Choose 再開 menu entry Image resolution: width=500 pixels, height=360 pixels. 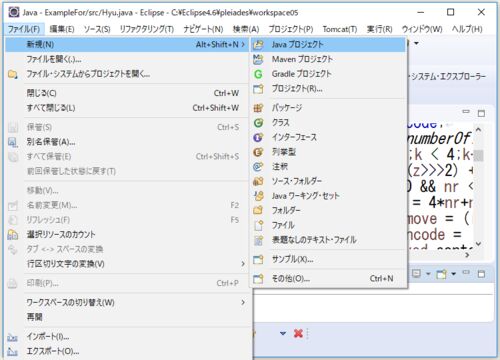[35, 317]
